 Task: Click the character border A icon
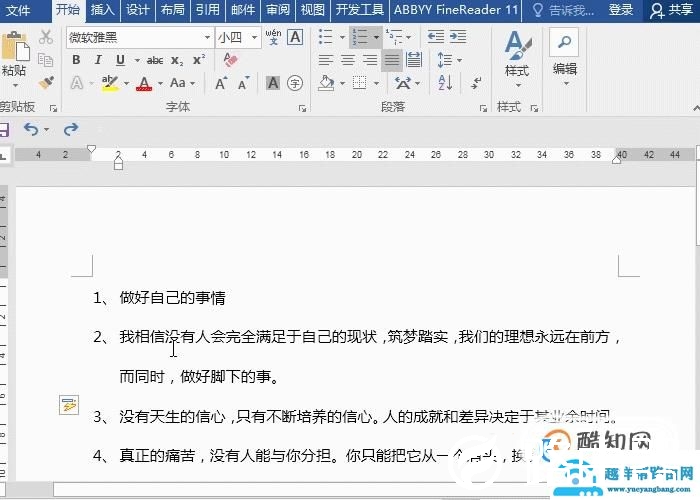295,37
